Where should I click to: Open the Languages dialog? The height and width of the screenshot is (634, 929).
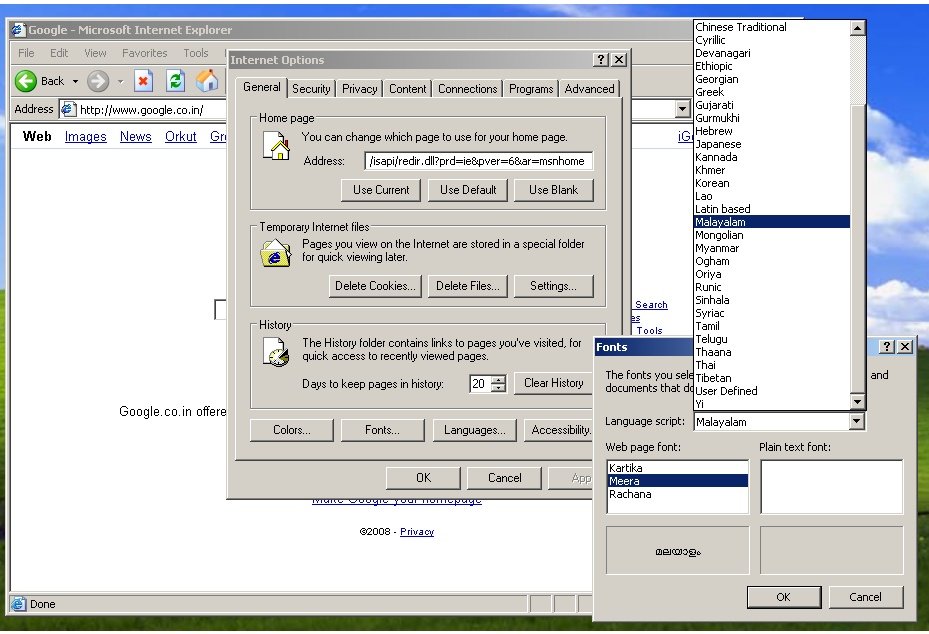[475, 430]
